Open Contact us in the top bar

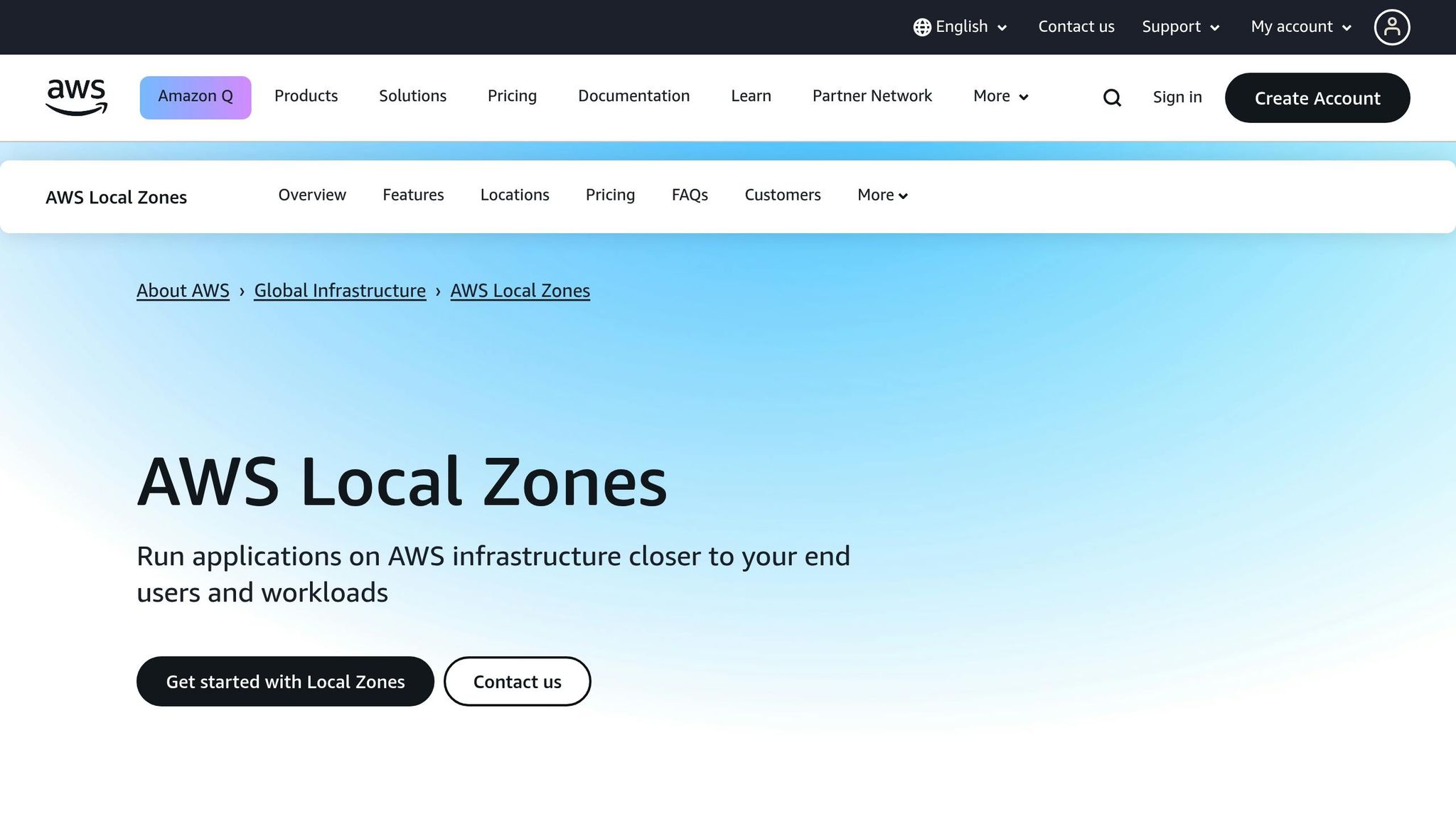(1076, 27)
